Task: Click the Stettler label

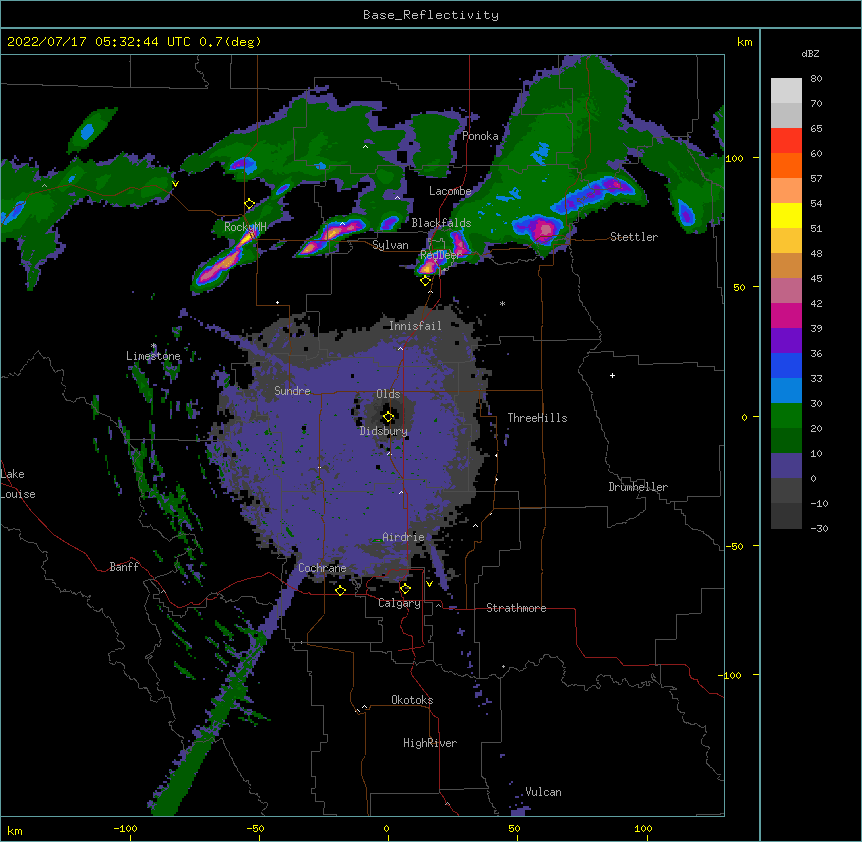Action: pyautogui.click(x=634, y=237)
